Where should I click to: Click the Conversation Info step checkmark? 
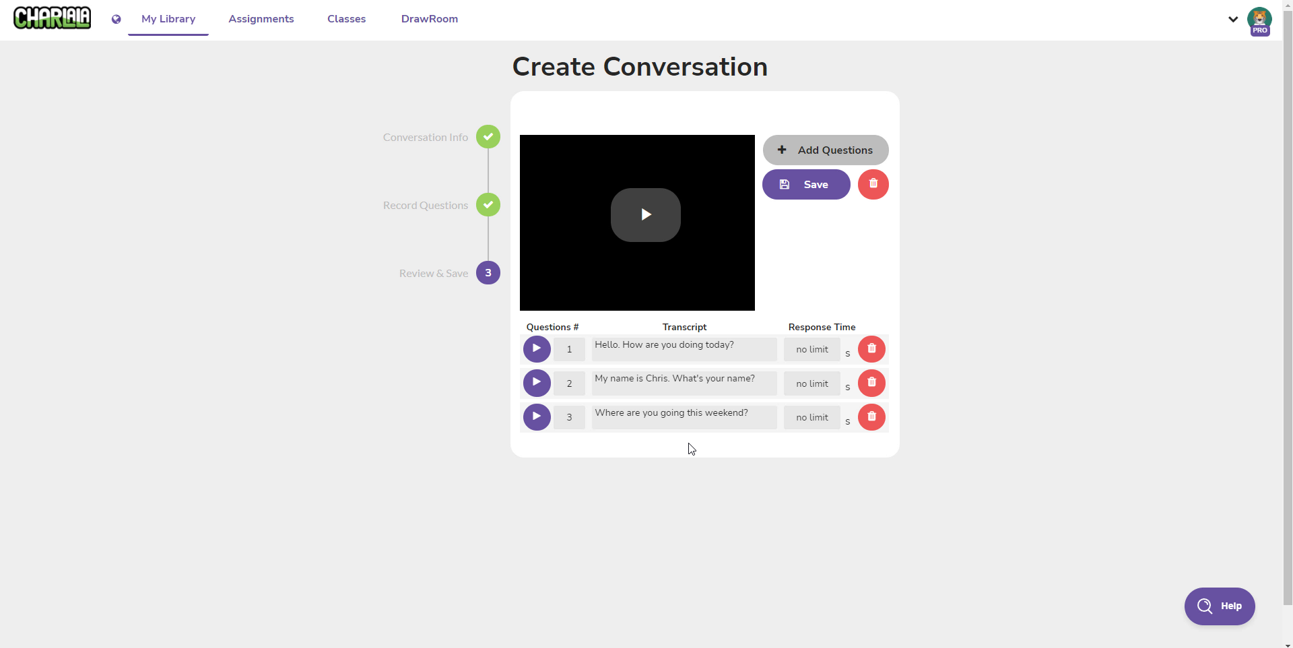click(488, 137)
